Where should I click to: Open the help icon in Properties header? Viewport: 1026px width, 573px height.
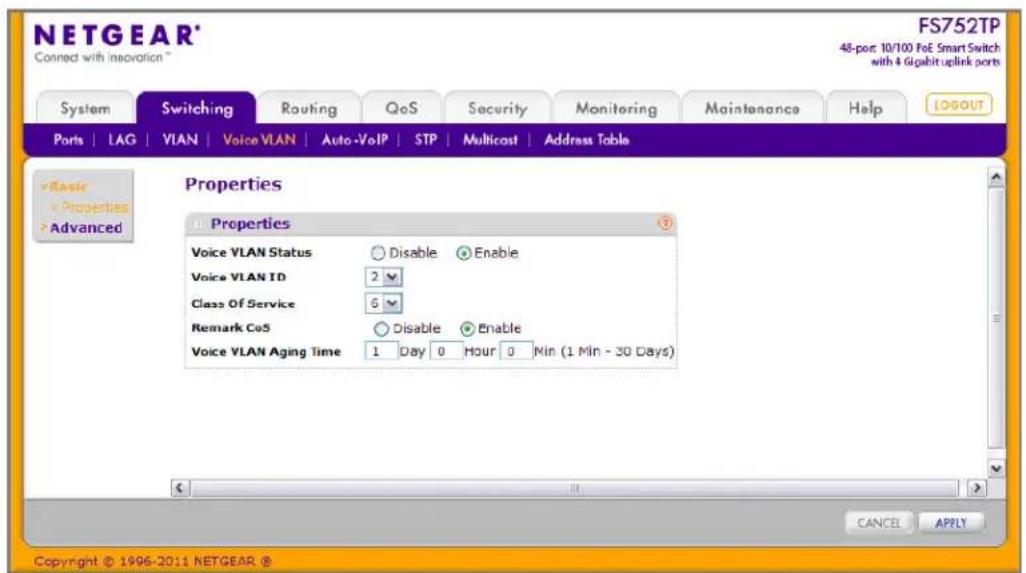(x=665, y=223)
